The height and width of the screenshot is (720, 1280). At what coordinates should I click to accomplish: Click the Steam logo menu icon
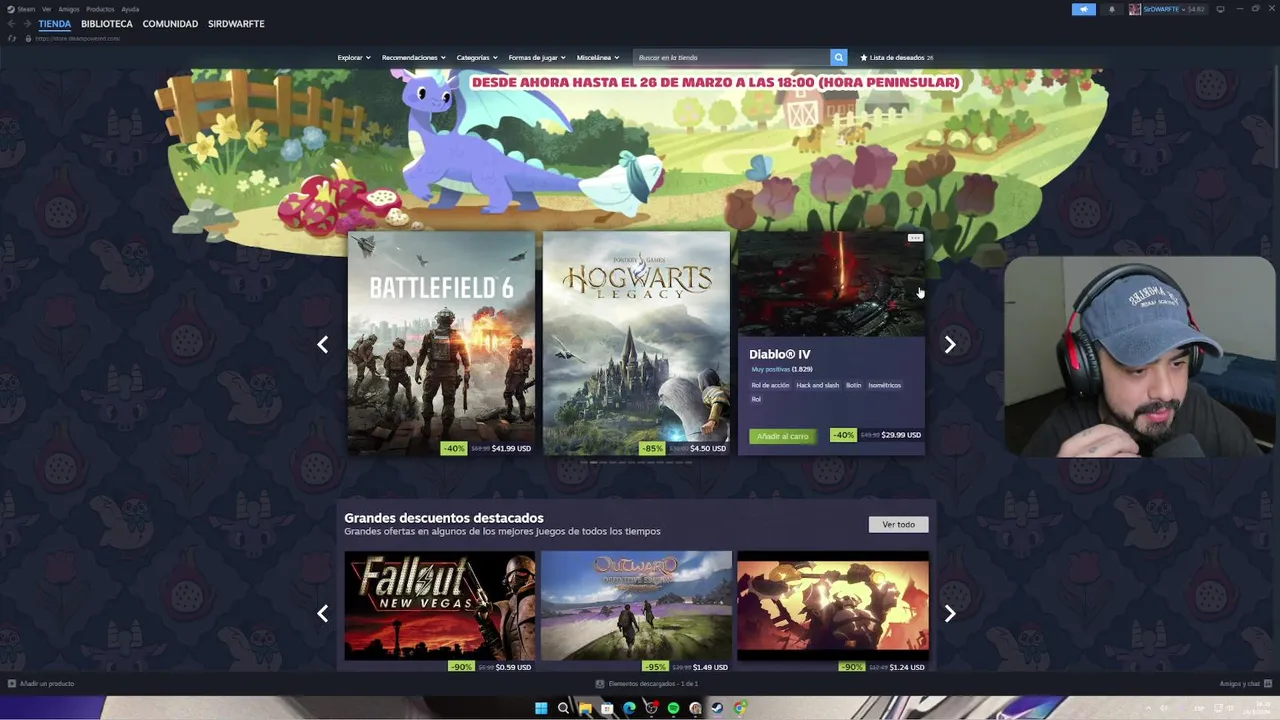pyautogui.click(x=11, y=9)
